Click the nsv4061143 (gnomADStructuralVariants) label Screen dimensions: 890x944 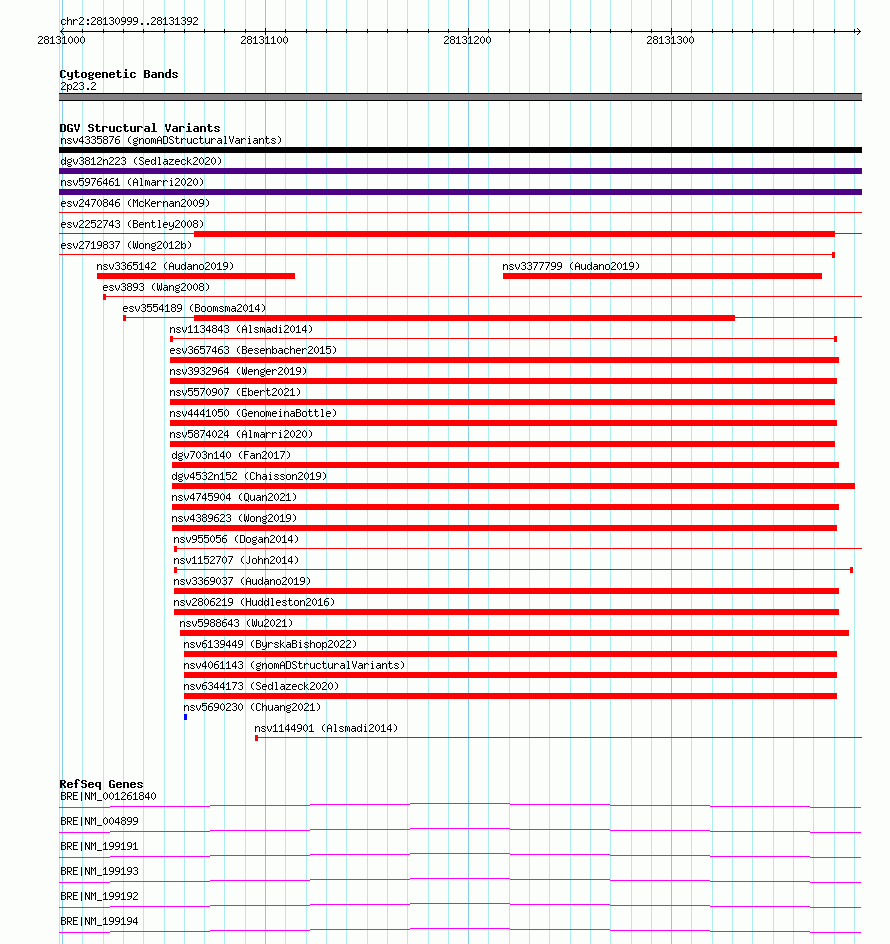point(294,666)
